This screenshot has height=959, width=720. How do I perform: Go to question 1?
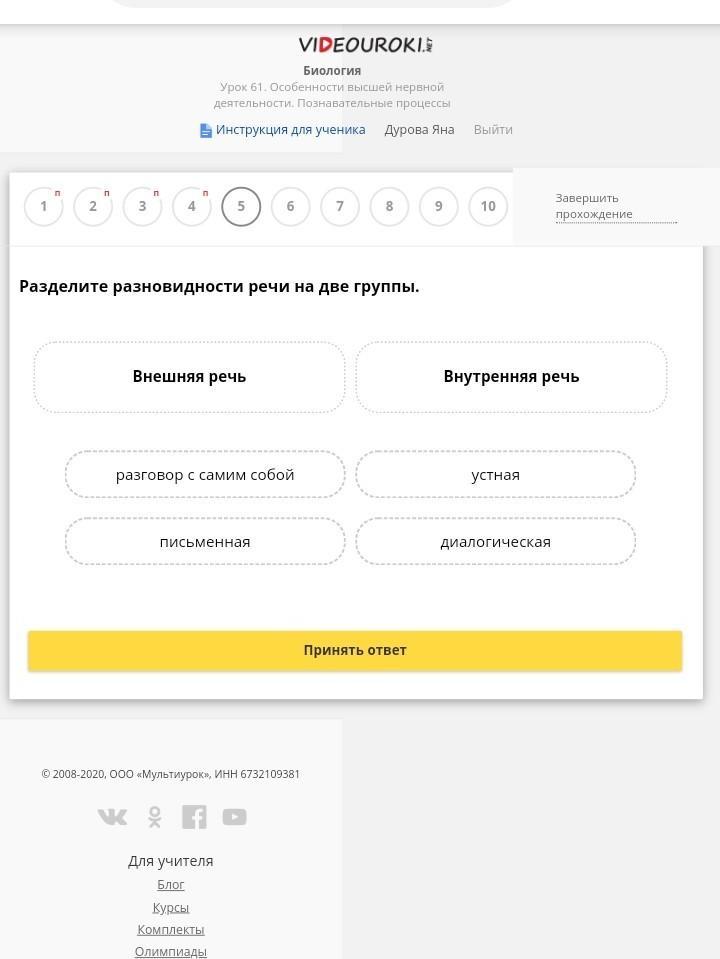[x=43, y=207]
